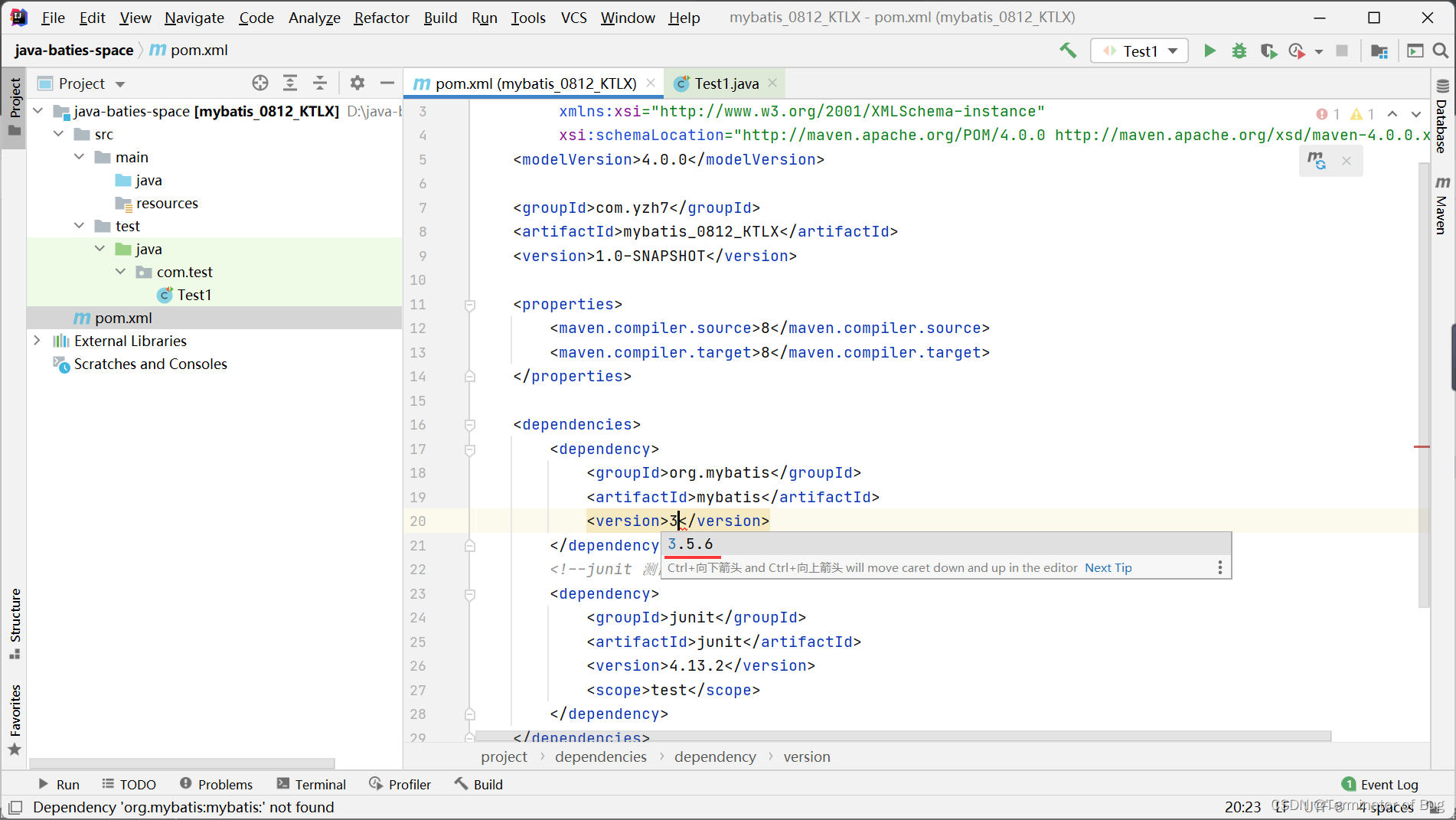
Task: Run Test1 with the green play button
Action: click(1210, 51)
